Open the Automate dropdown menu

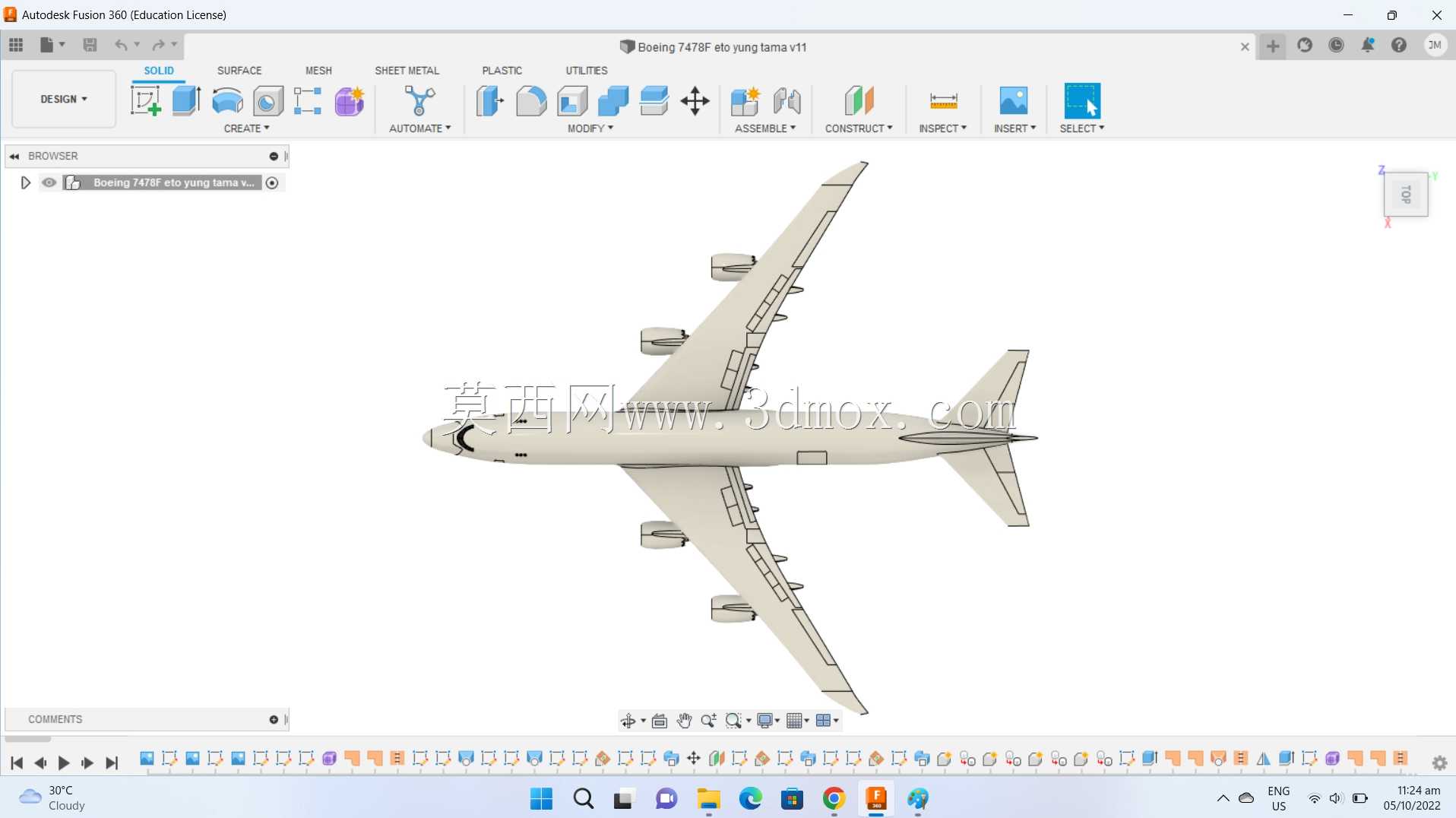(419, 128)
